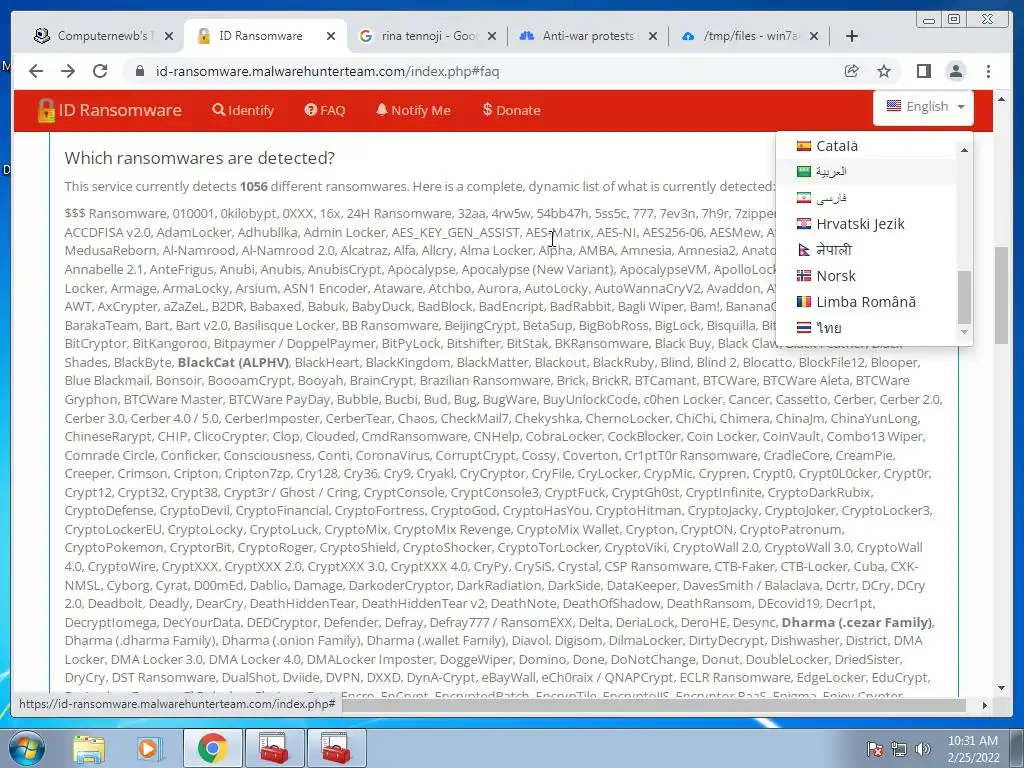Open the Identify nav link
The width and height of the screenshot is (1024, 768).
[243, 110]
